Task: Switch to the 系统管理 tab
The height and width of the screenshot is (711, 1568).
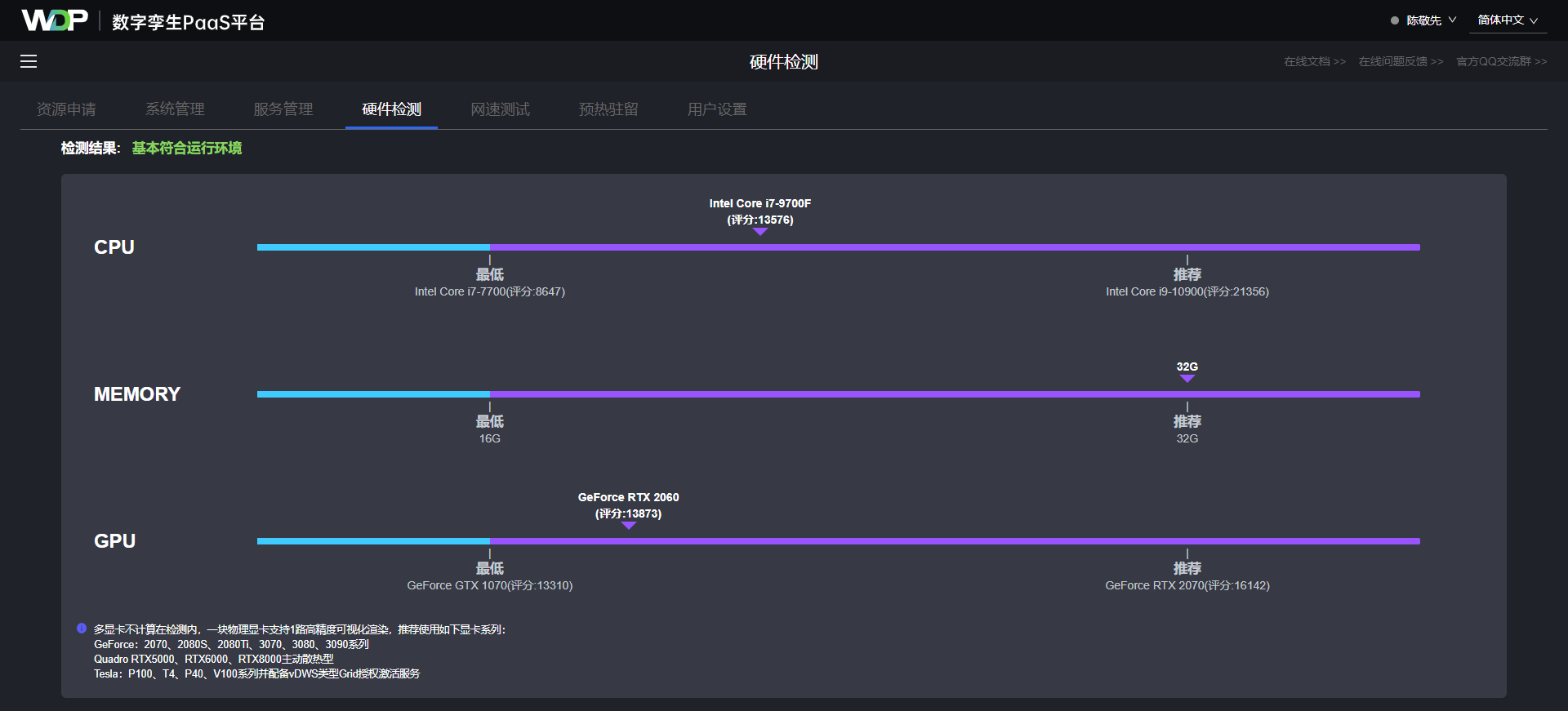Action: [x=175, y=109]
